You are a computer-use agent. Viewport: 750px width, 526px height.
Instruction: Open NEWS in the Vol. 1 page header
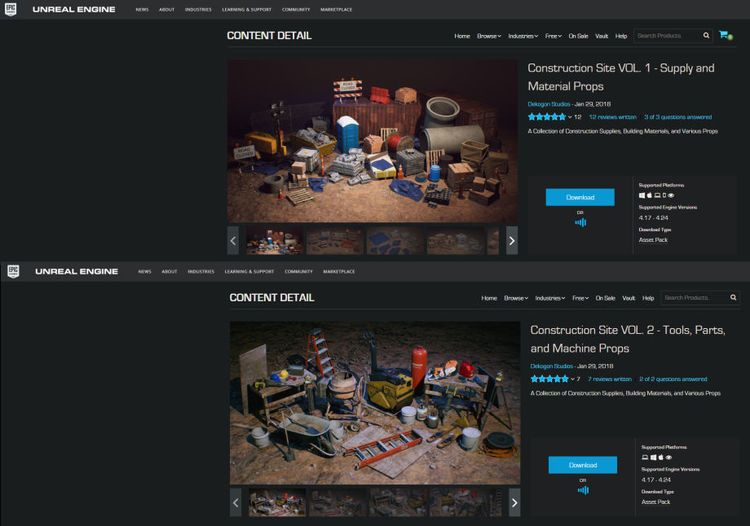(142, 10)
